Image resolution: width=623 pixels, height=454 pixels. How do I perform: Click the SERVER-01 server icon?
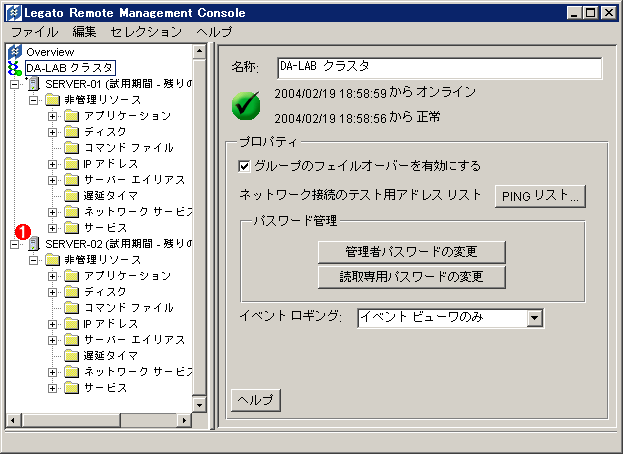tap(34, 84)
